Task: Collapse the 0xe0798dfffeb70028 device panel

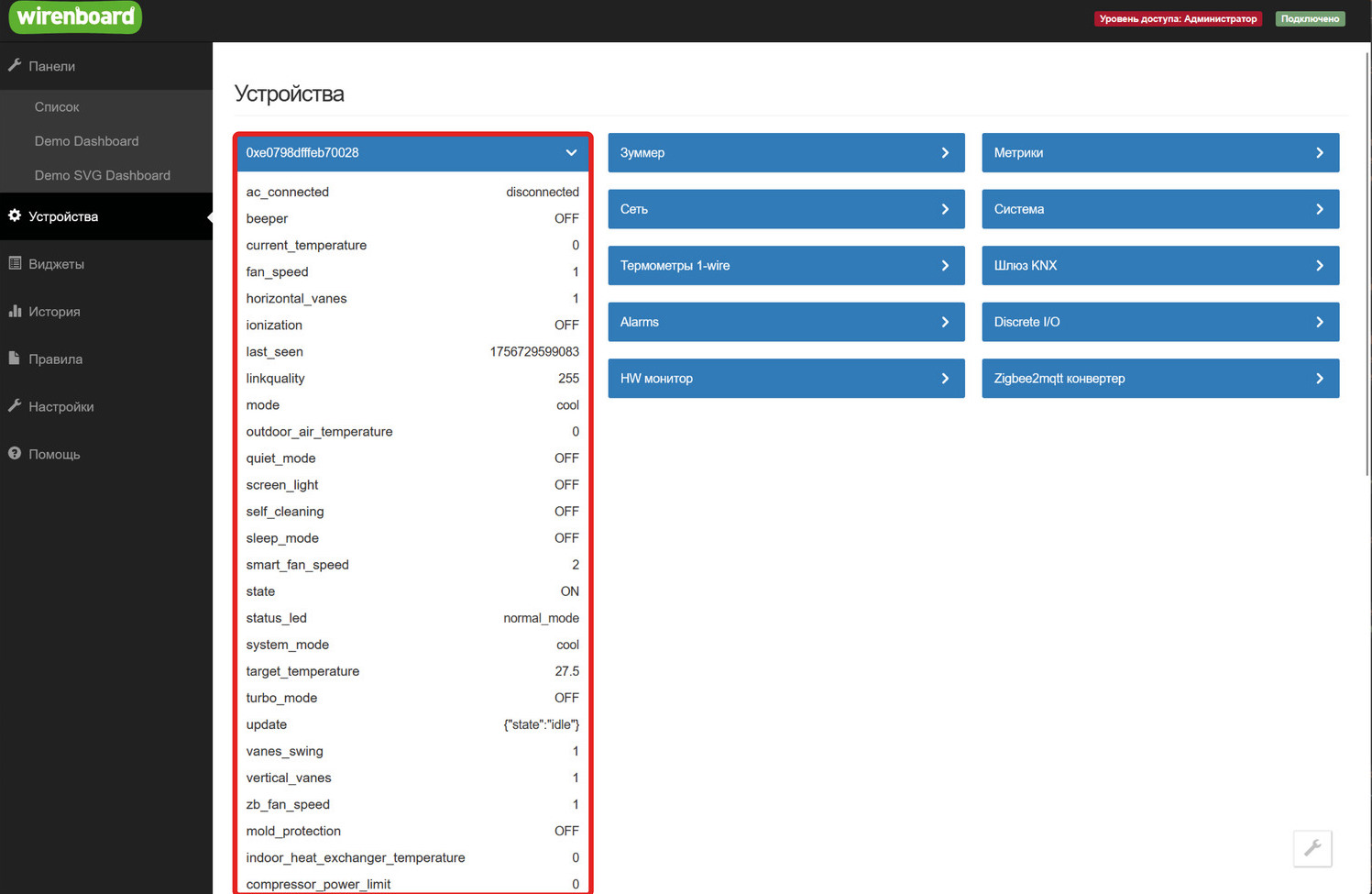Action: pos(570,153)
